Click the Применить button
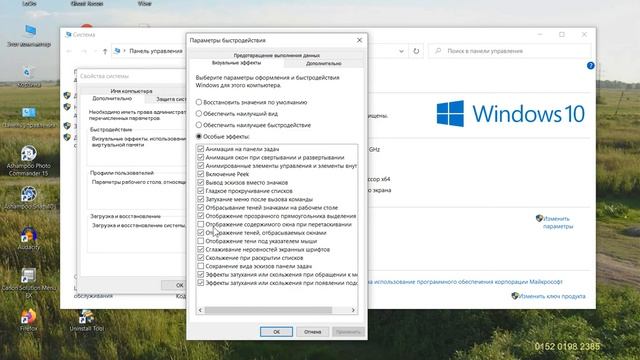 pos(348,332)
